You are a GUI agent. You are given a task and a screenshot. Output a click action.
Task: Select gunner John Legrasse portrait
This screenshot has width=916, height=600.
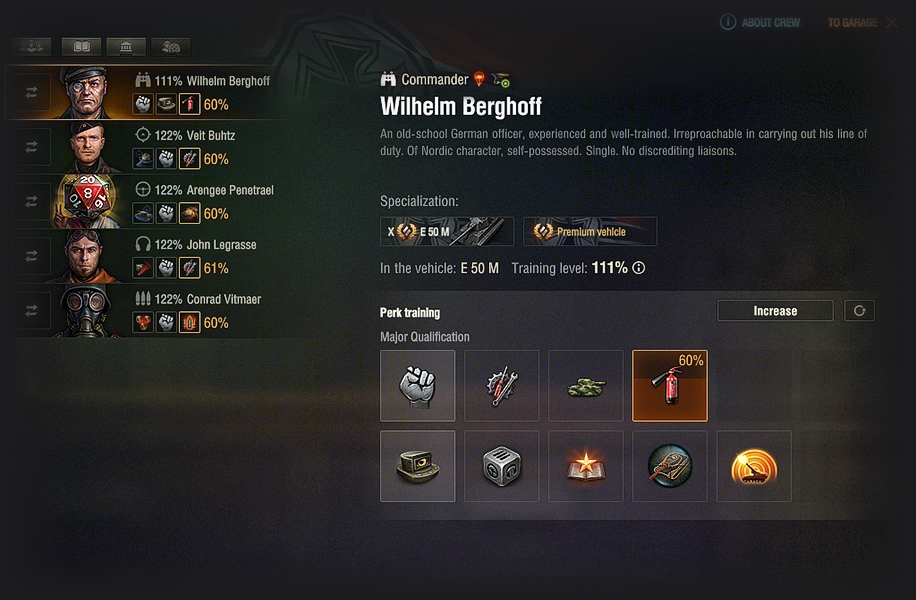pyautogui.click(x=88, y=255)
